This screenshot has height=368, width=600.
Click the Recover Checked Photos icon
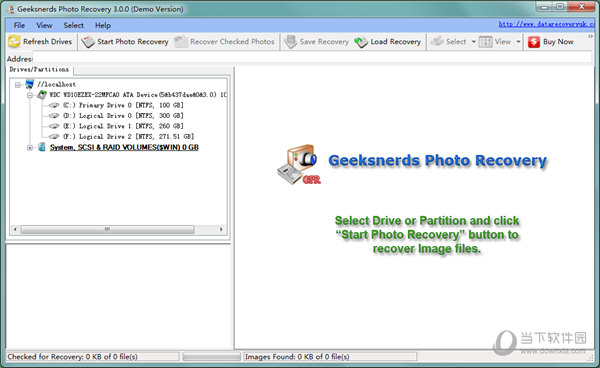click(x=181, y=42)
